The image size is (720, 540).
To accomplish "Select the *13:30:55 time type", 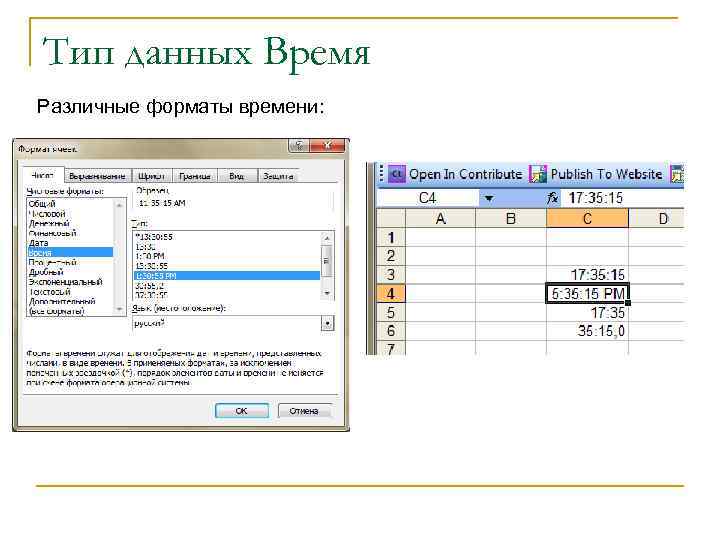I will 227,237.
